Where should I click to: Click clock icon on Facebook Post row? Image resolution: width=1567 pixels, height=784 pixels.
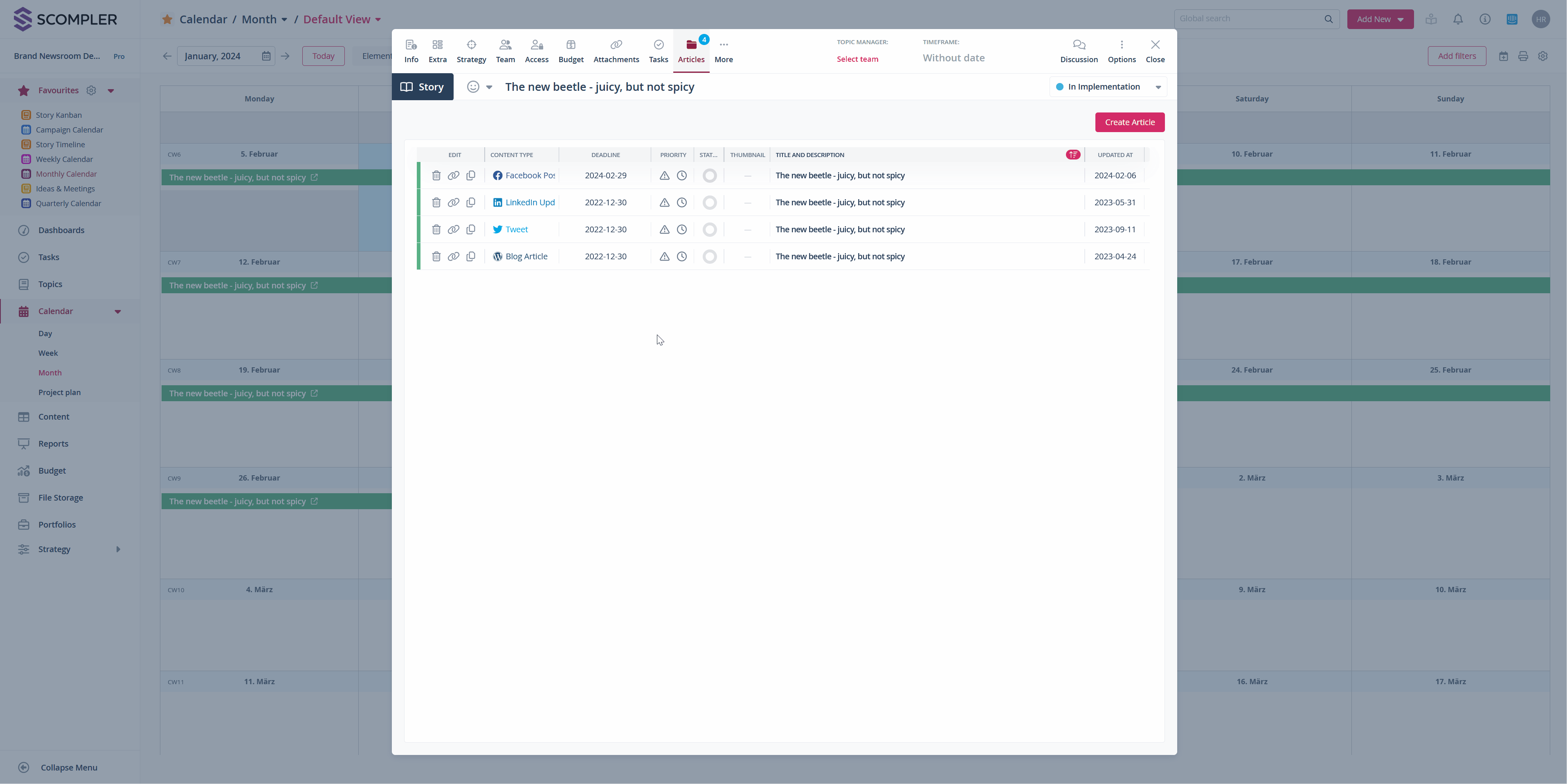click(682, 176)
